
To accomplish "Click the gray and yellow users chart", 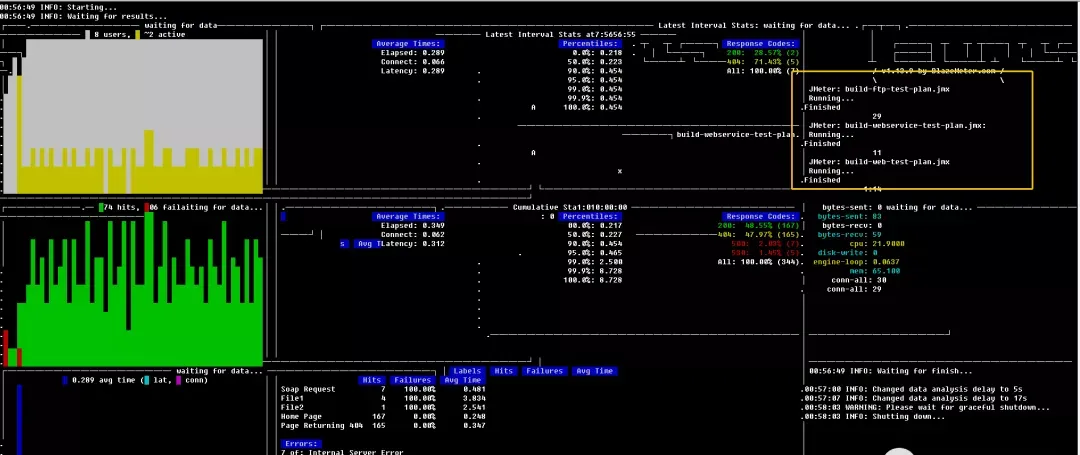I will pyautogui.click(x=134, y=116).
